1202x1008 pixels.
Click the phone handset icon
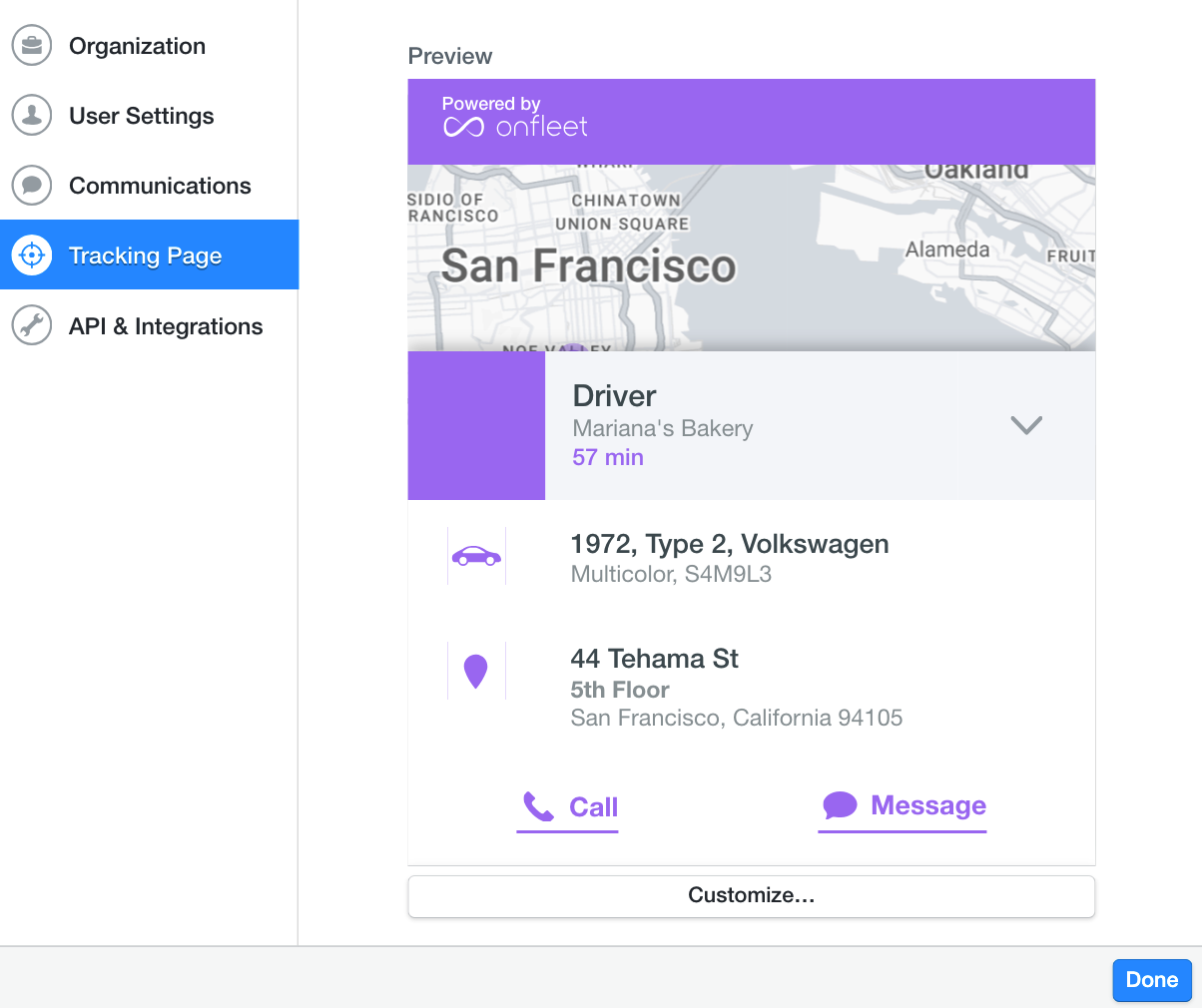pyautogui.click(x=538, y=806)
